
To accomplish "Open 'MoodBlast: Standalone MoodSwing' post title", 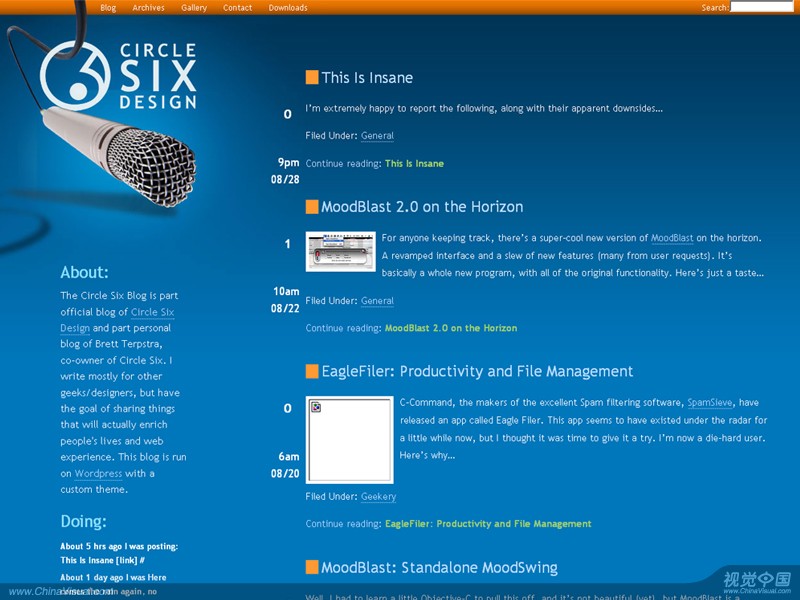I will pyautogui.click(x=439, y=567).
